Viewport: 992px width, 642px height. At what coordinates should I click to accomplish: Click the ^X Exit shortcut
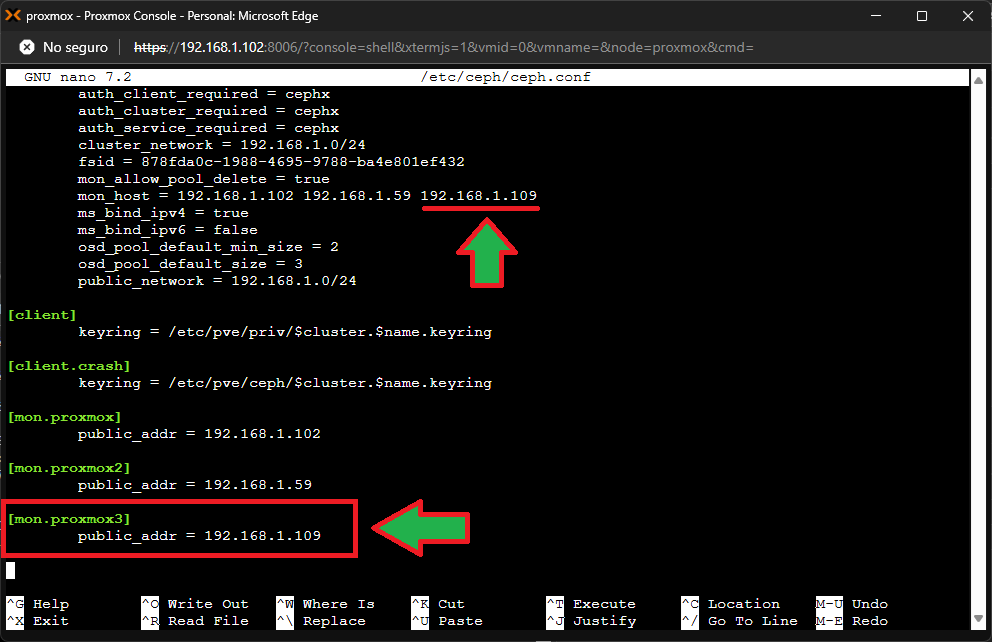click(x=38, y=621)
